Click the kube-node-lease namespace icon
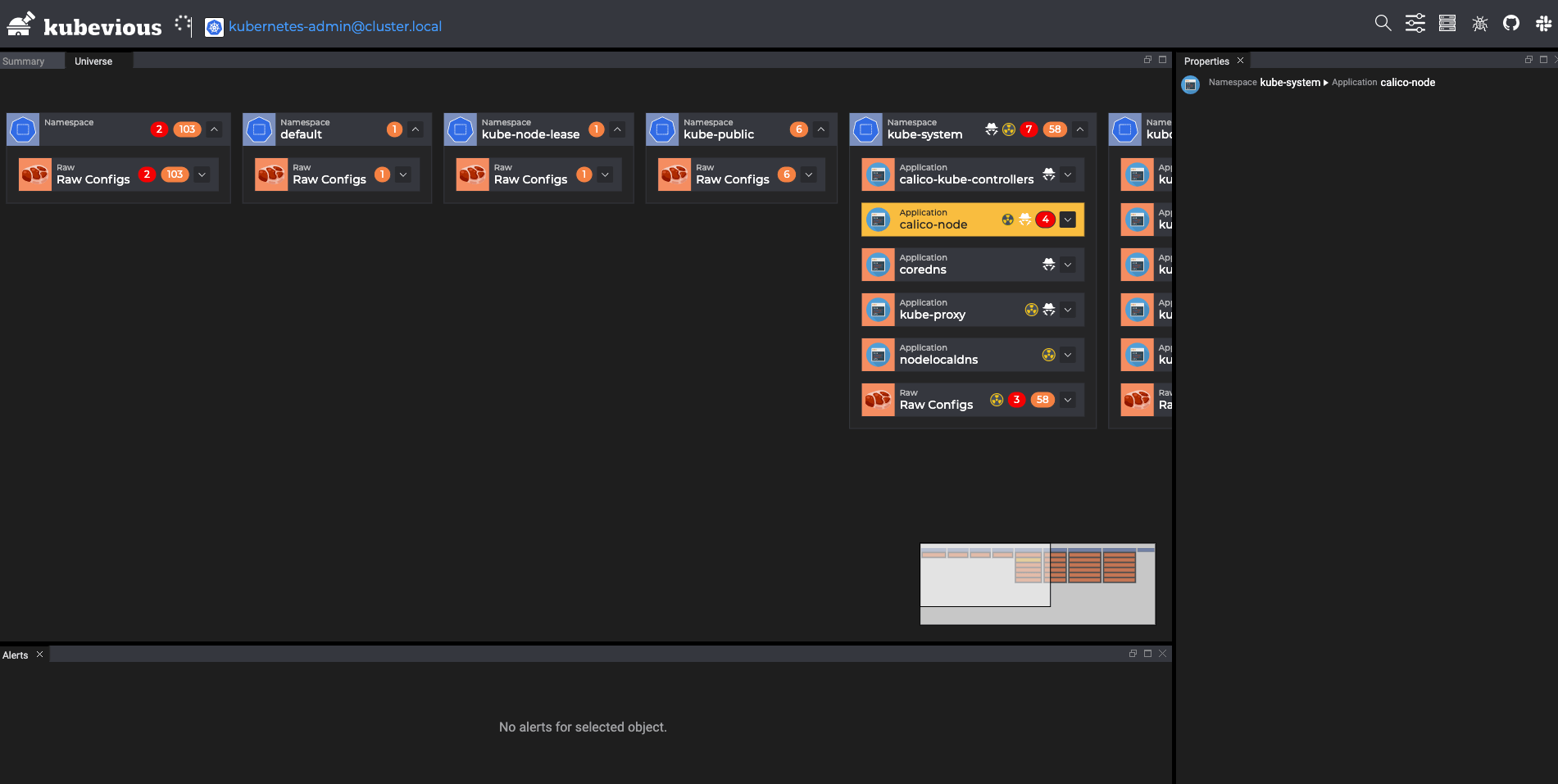The width and height of the screenshot is (1558, 784). (461, 129)
